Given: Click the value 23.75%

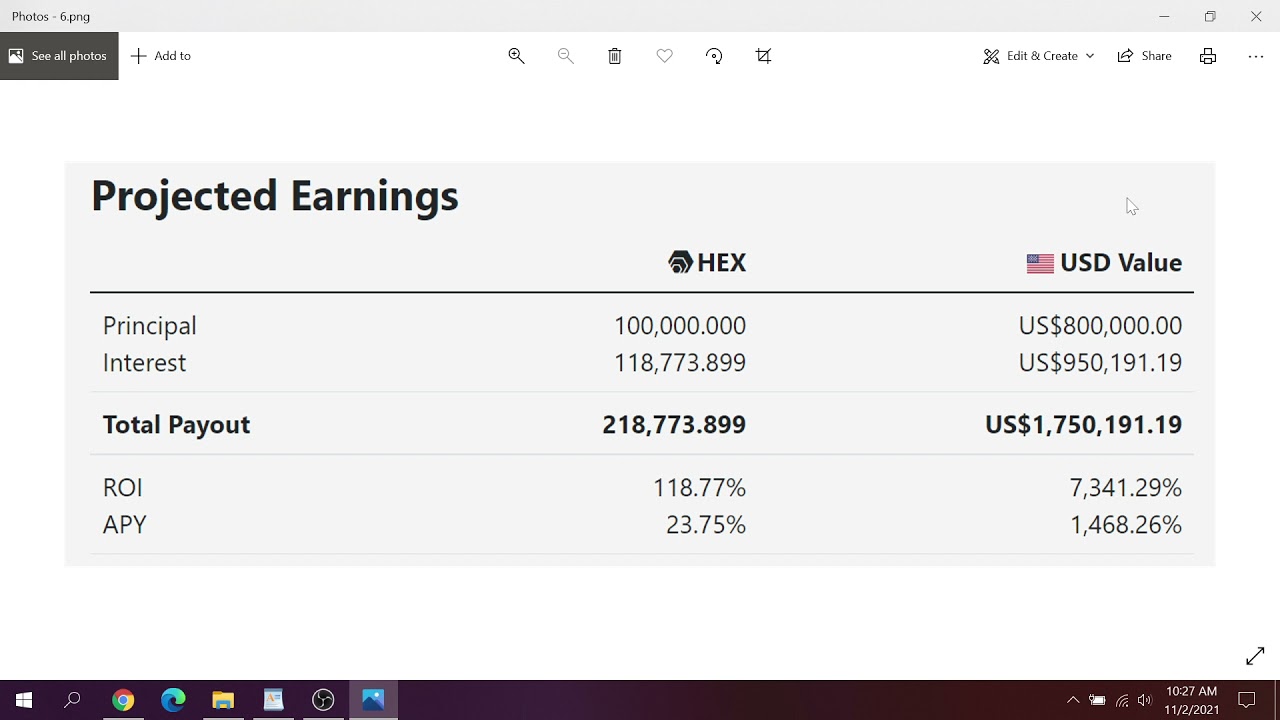Looking at the screenshot, I should pos(706,525).
